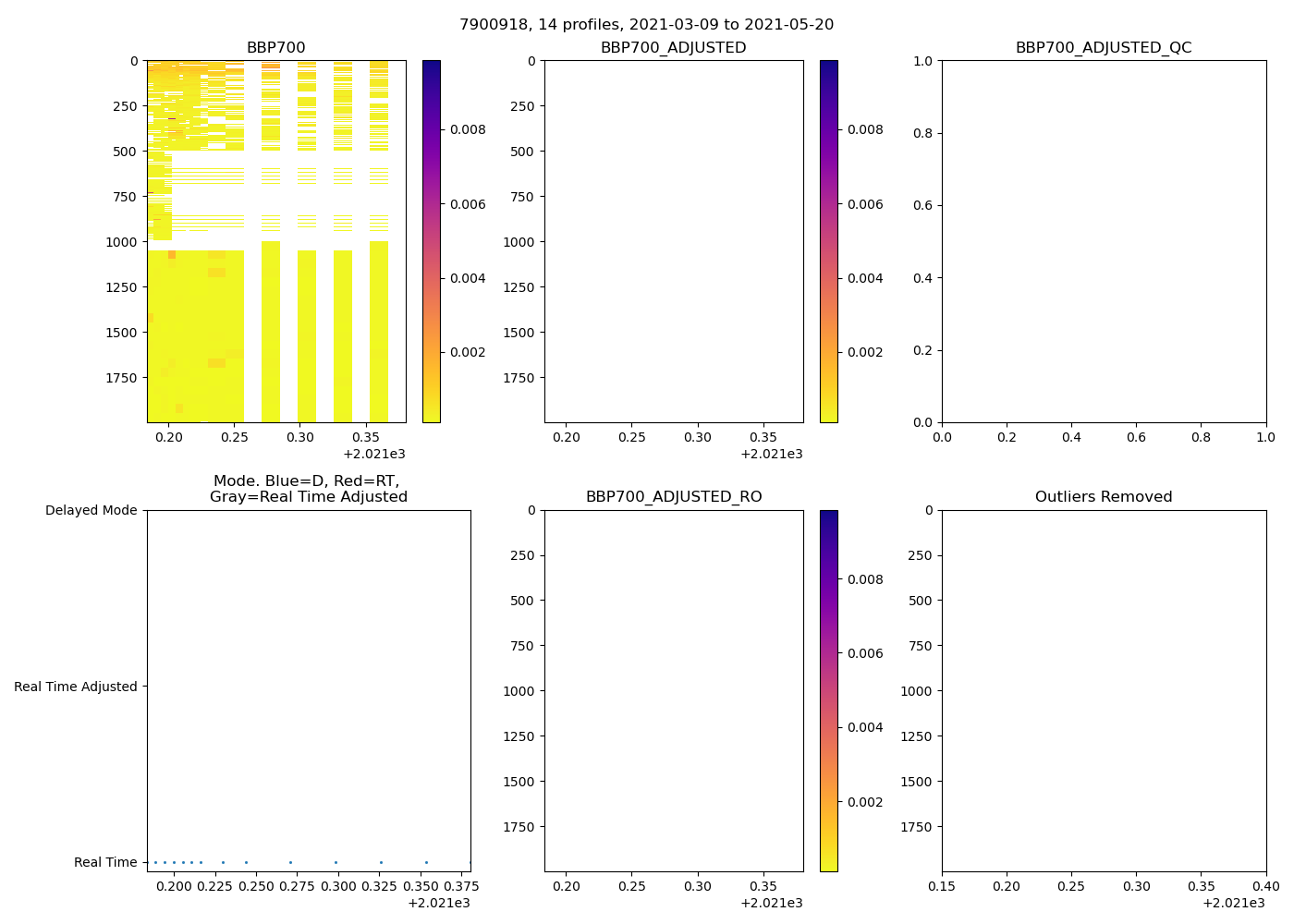Click the Mode plot title text
1294x924 pixels.
[308, 489]
